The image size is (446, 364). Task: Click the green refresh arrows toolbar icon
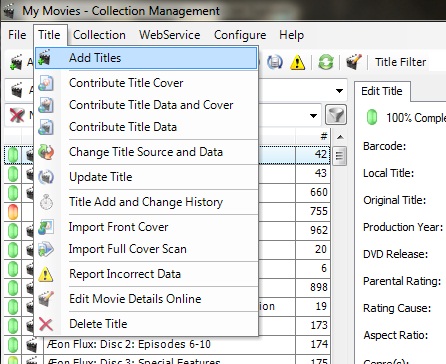pyautogui.click(x=326, y=62)
